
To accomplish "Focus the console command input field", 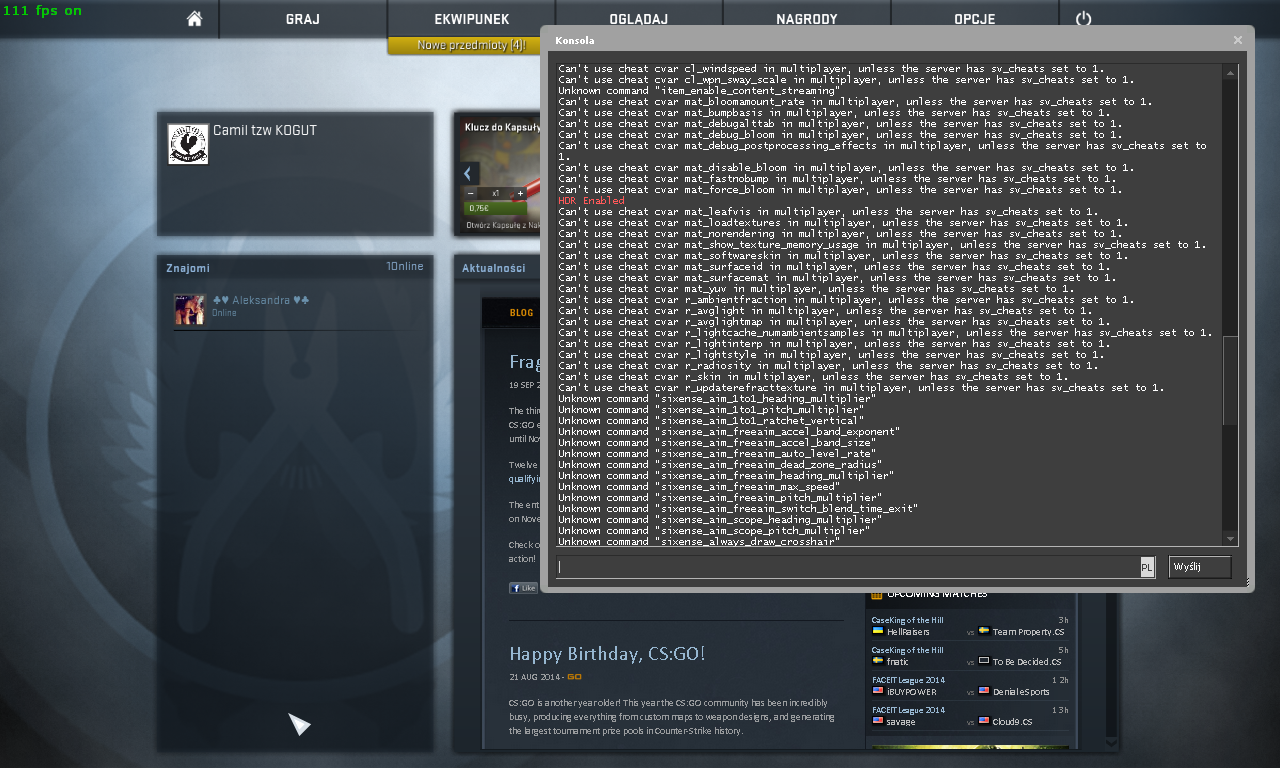I will coord(848,567).
